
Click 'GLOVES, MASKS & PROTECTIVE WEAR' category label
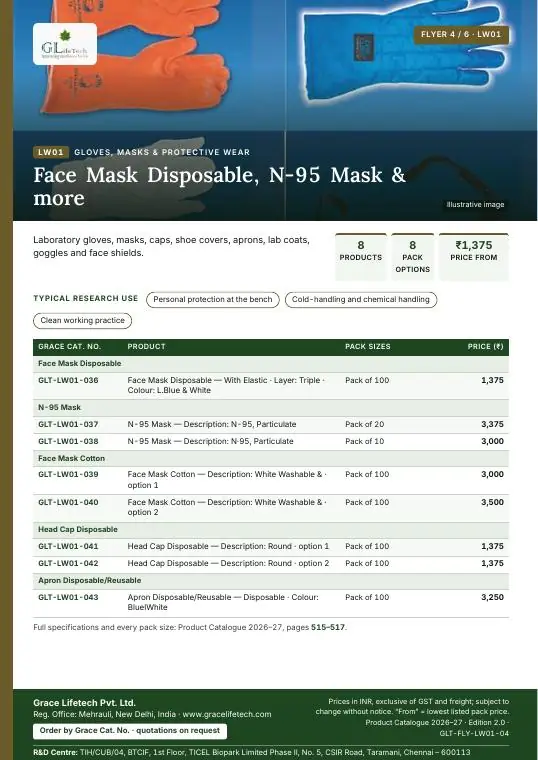162,152
